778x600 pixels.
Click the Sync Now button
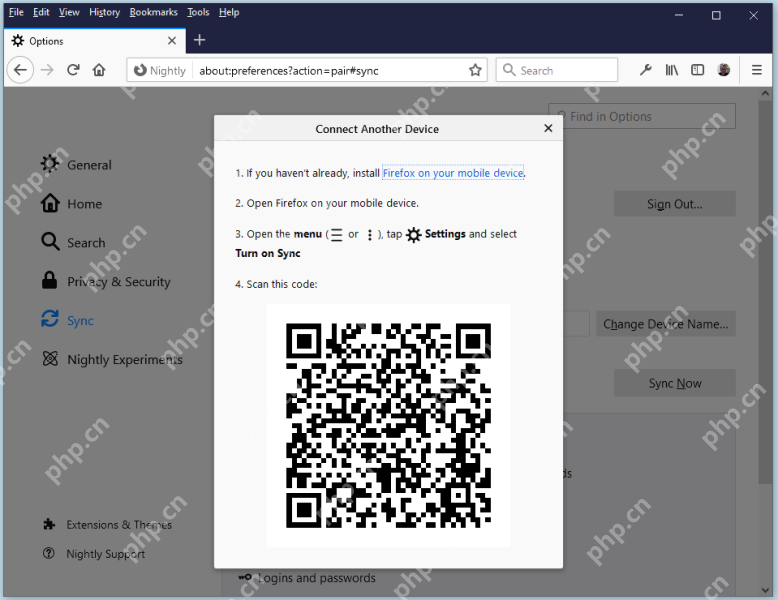click(x=674, y=383)
